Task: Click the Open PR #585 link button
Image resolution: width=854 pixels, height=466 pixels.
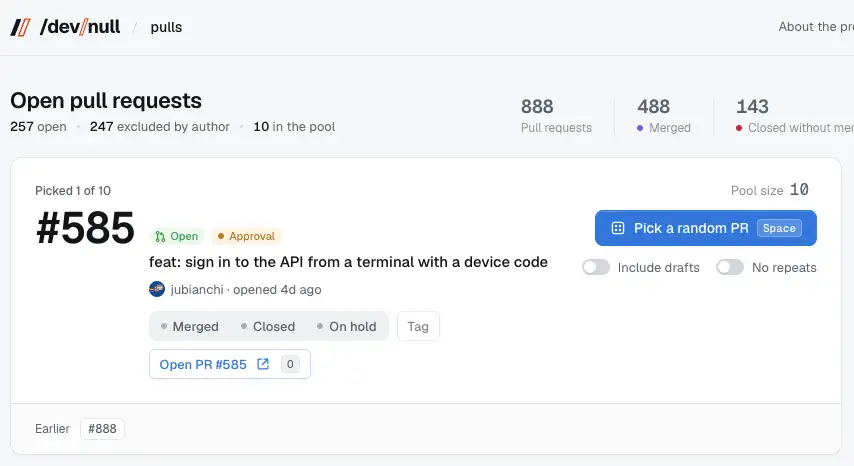Action: [230, 364]
